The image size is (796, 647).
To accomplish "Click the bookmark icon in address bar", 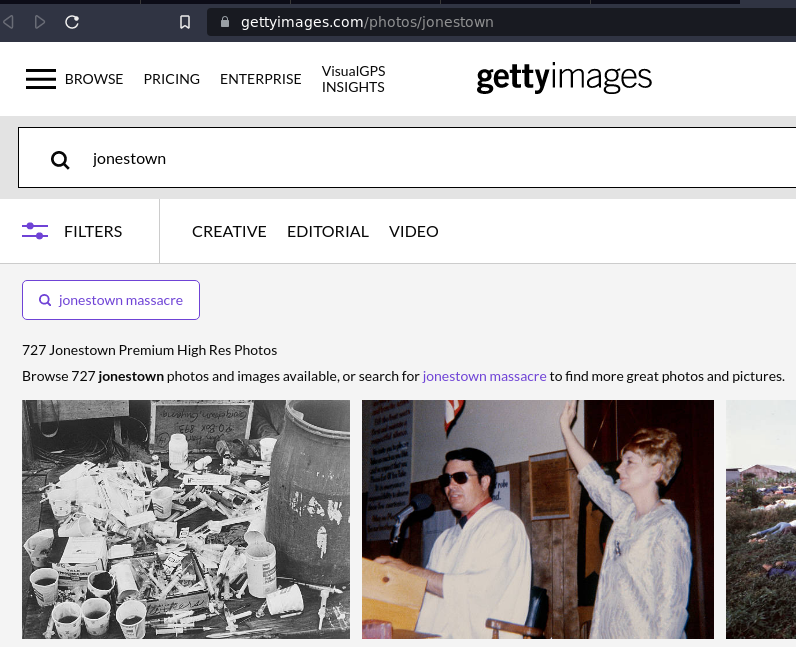I will click(185, 22).
